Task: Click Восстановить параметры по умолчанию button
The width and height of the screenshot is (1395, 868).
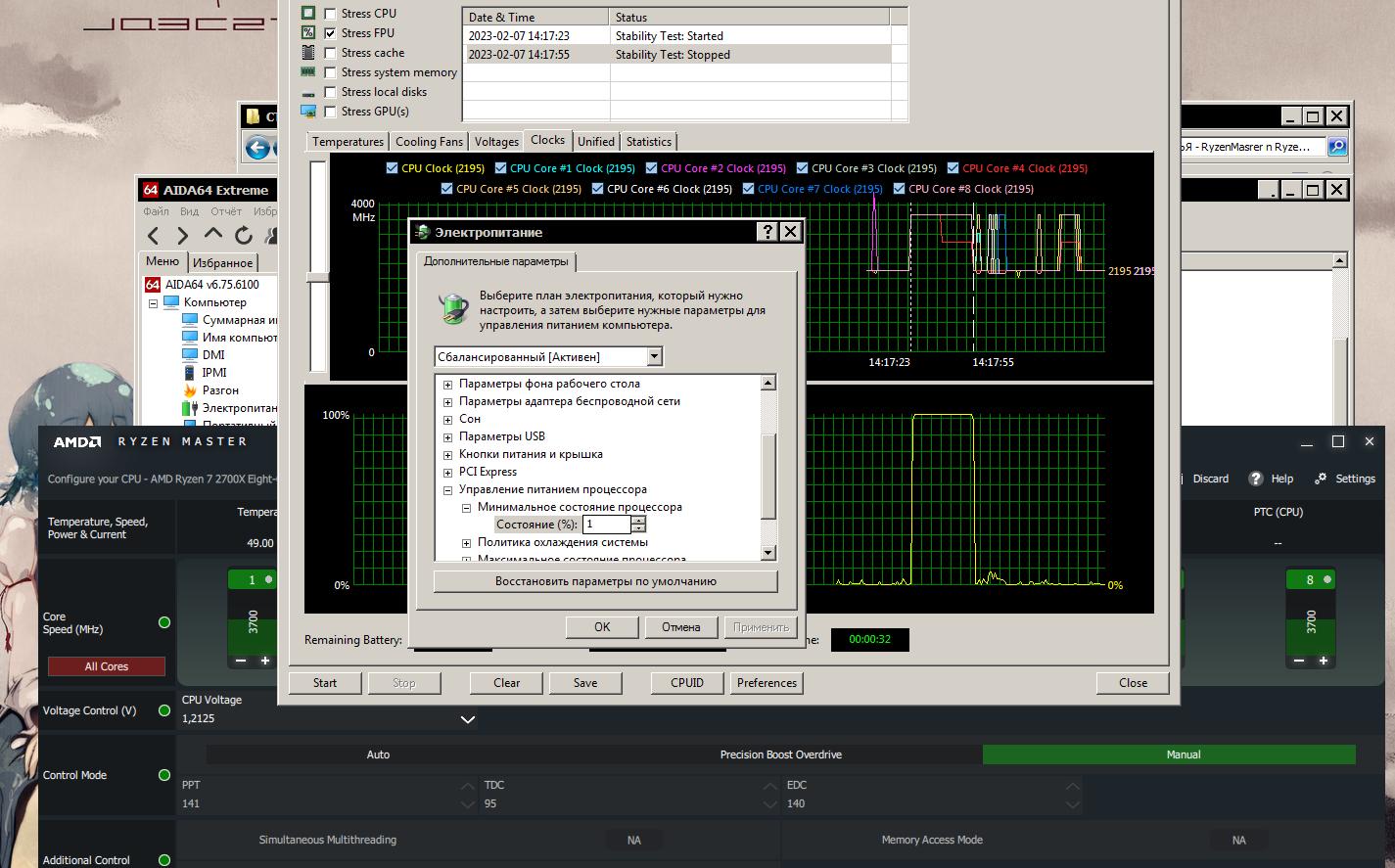Action: click(x=605, y=581)
